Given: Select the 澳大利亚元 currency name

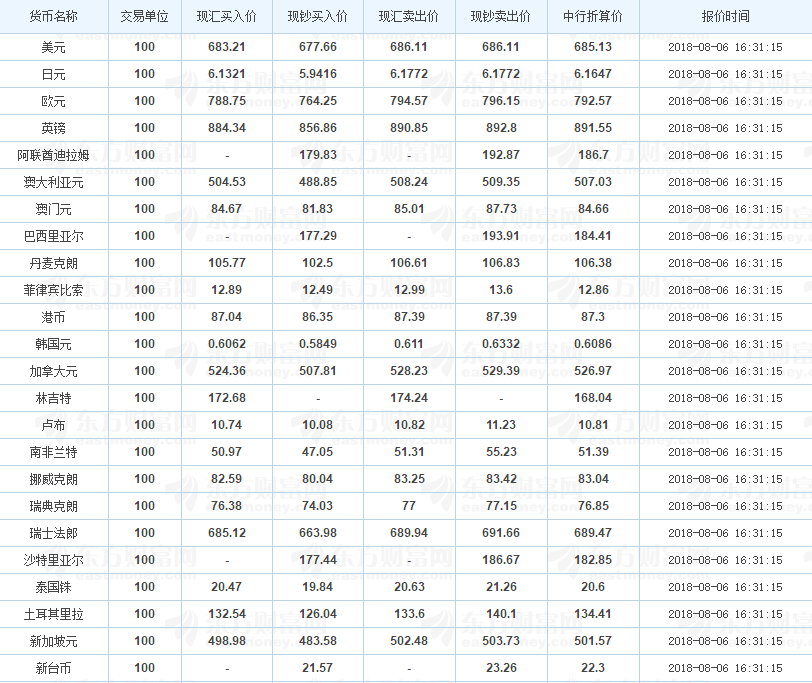Looking at the screenshot, I should (x=54, y=182).
